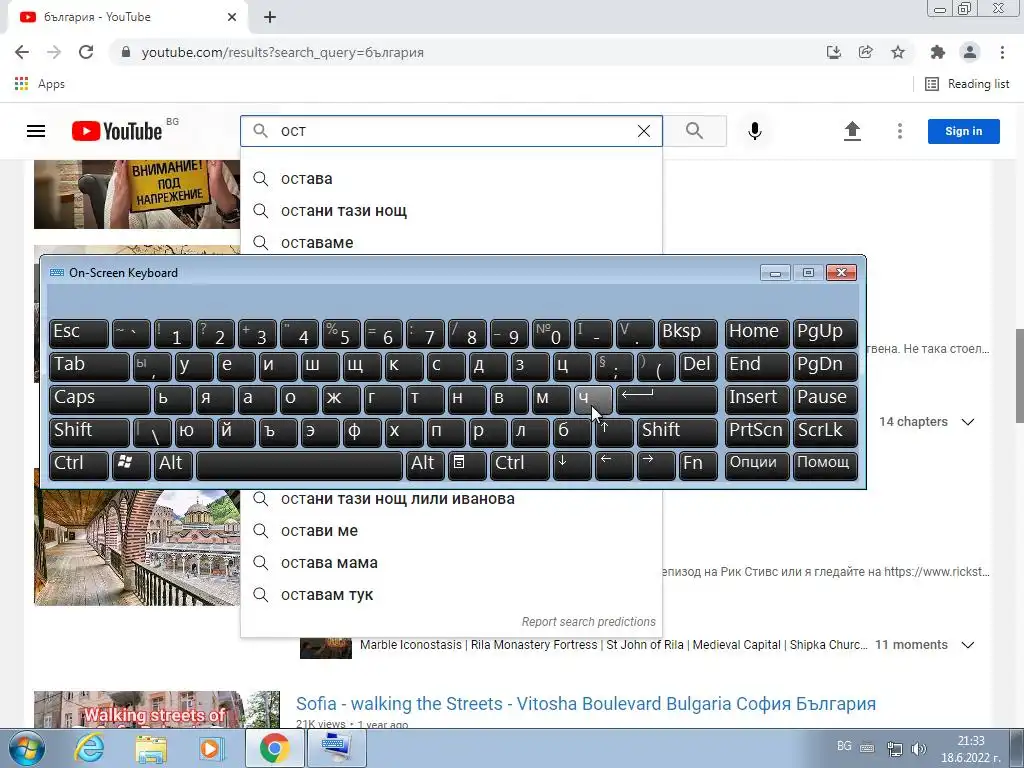Select the suggestion 'остава'

point(451,178)
